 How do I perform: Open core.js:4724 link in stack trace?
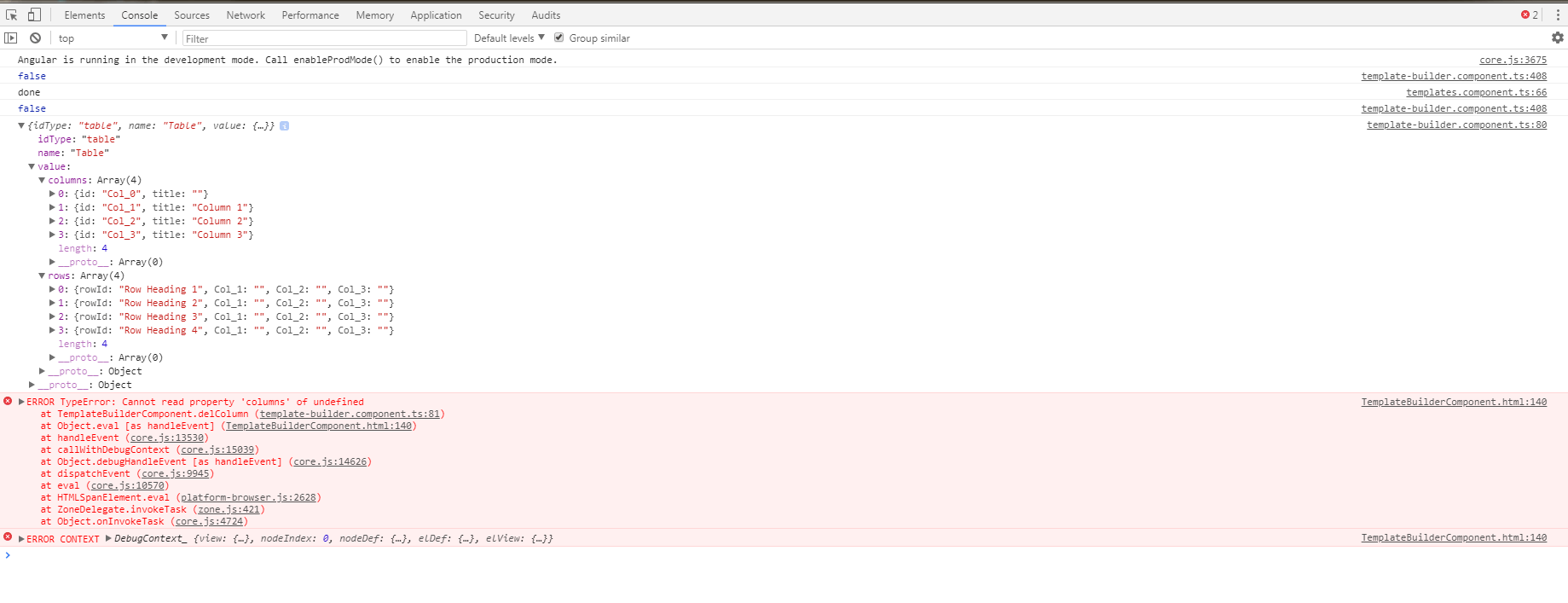[x=209, y=521]
